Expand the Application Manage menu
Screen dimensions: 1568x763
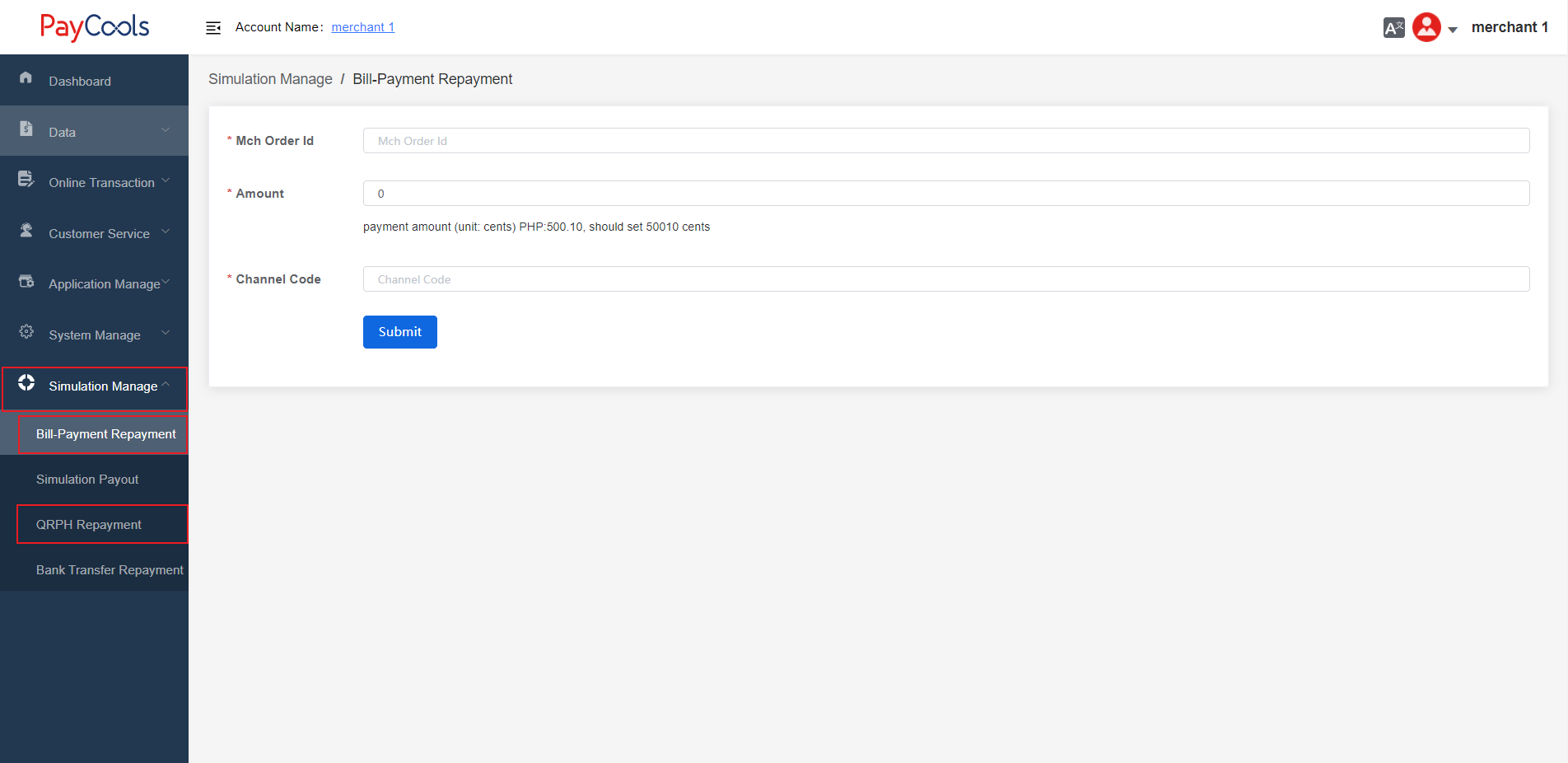click(105, 284)
